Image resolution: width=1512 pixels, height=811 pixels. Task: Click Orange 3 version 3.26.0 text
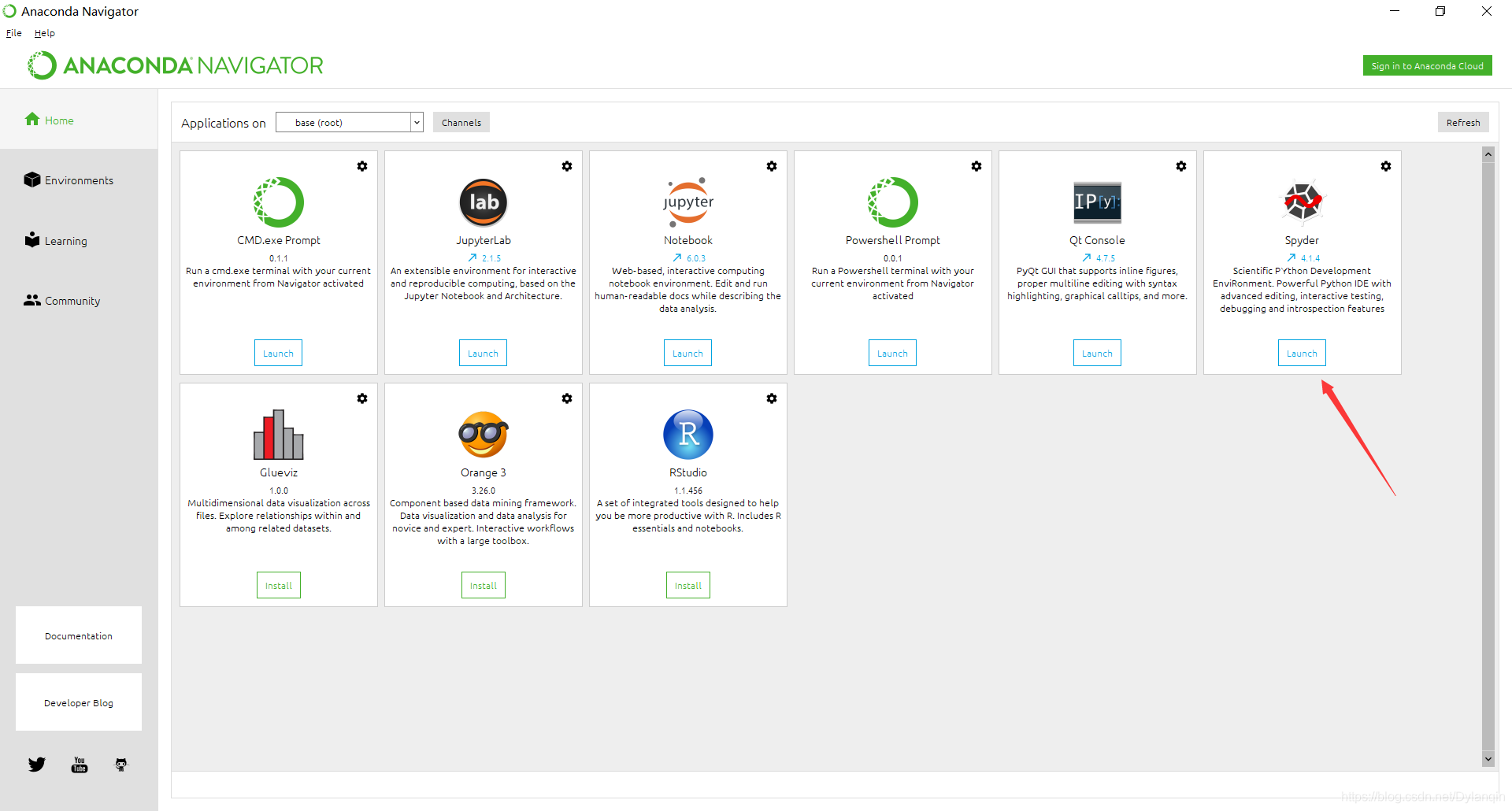(x=484, y=491)
